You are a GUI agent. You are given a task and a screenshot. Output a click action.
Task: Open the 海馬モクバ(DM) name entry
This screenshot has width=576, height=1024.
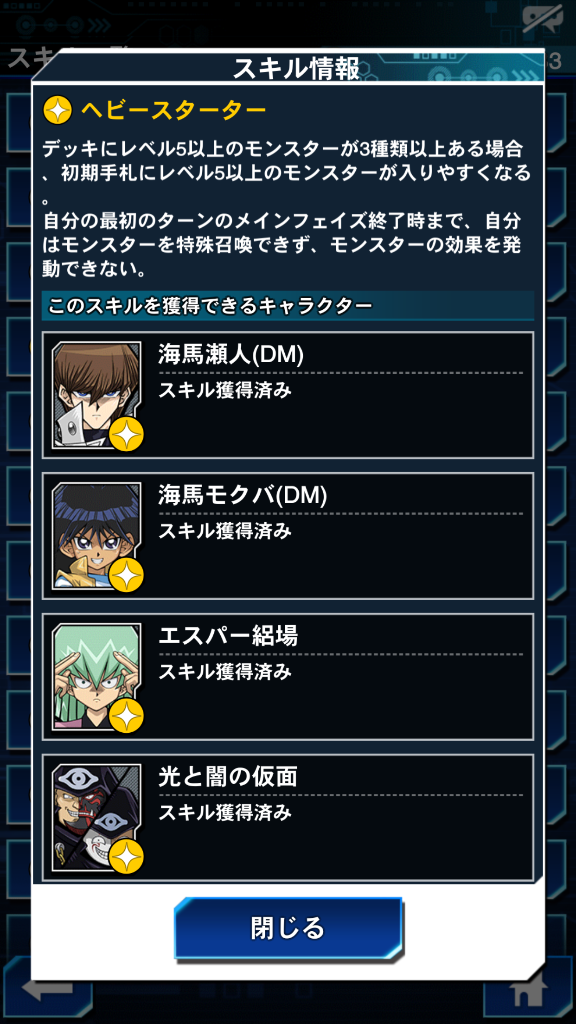(x=242, y=496)
